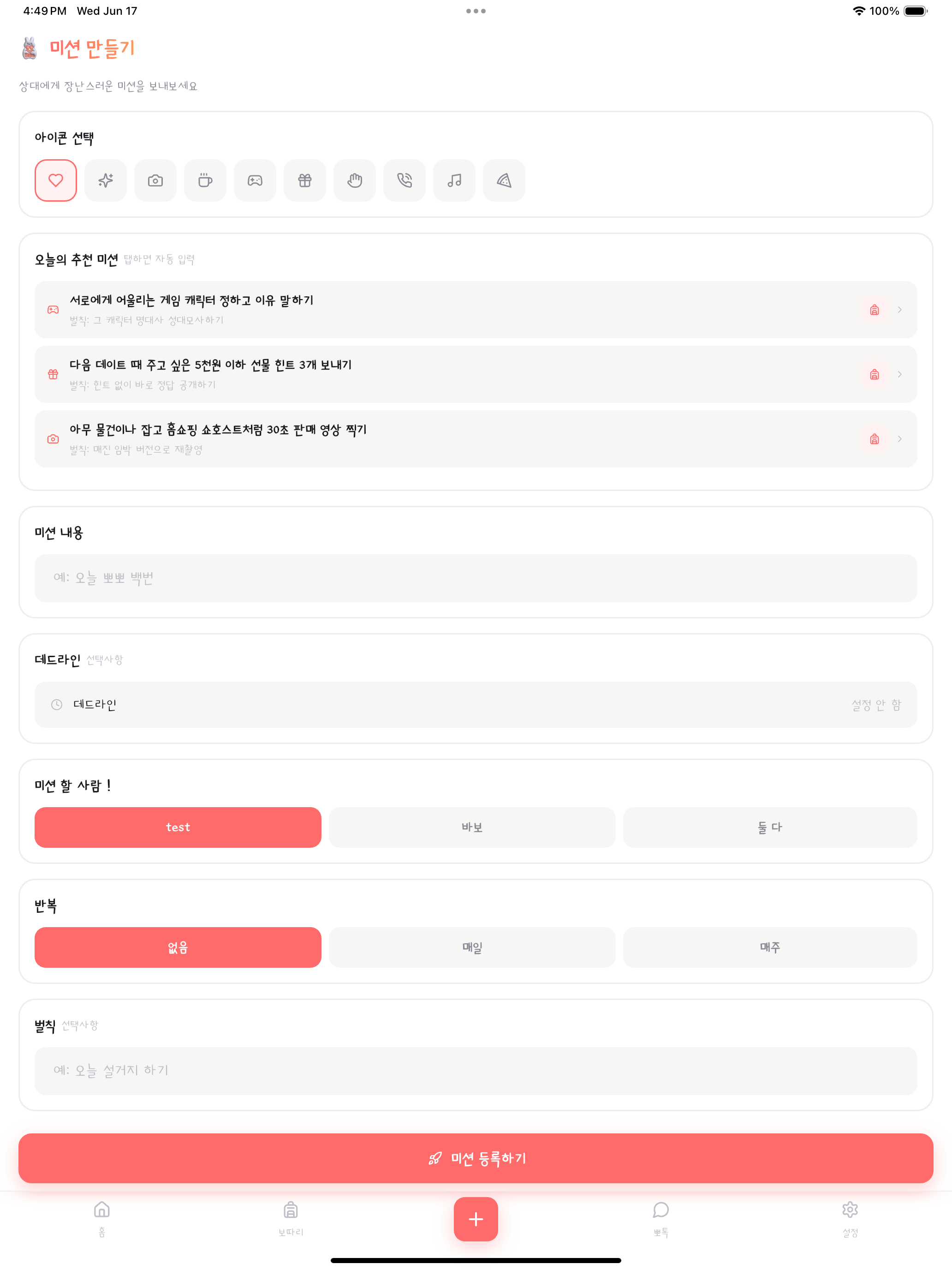Choose the sparkles icon
The image size is (952, 1270).
point(106,180)
